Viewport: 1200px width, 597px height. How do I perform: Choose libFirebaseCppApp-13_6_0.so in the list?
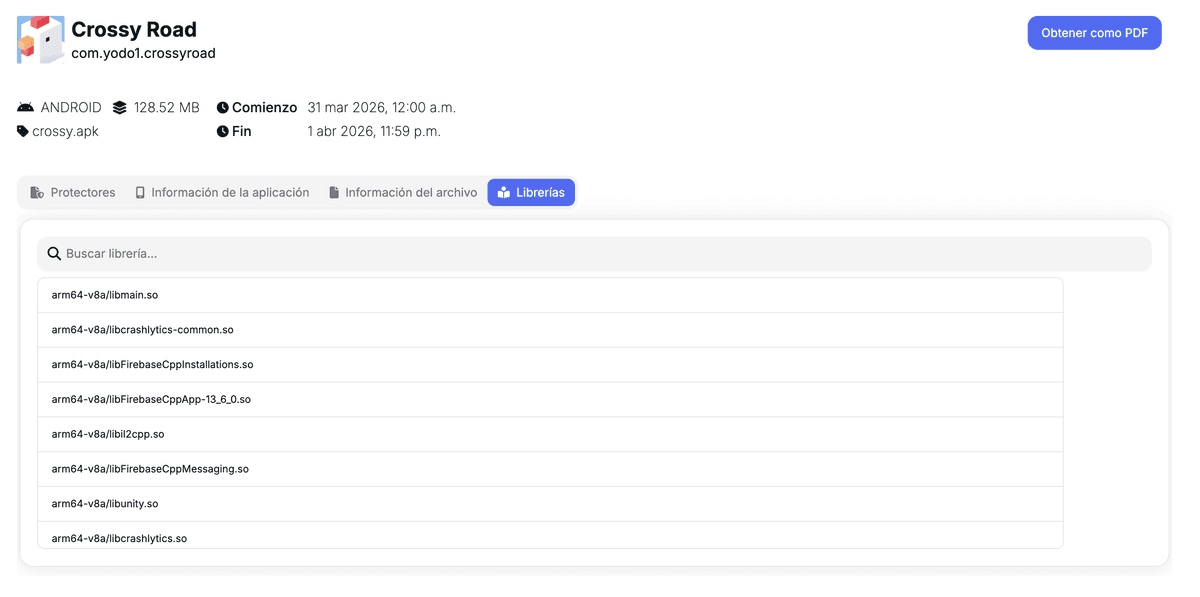550,399
